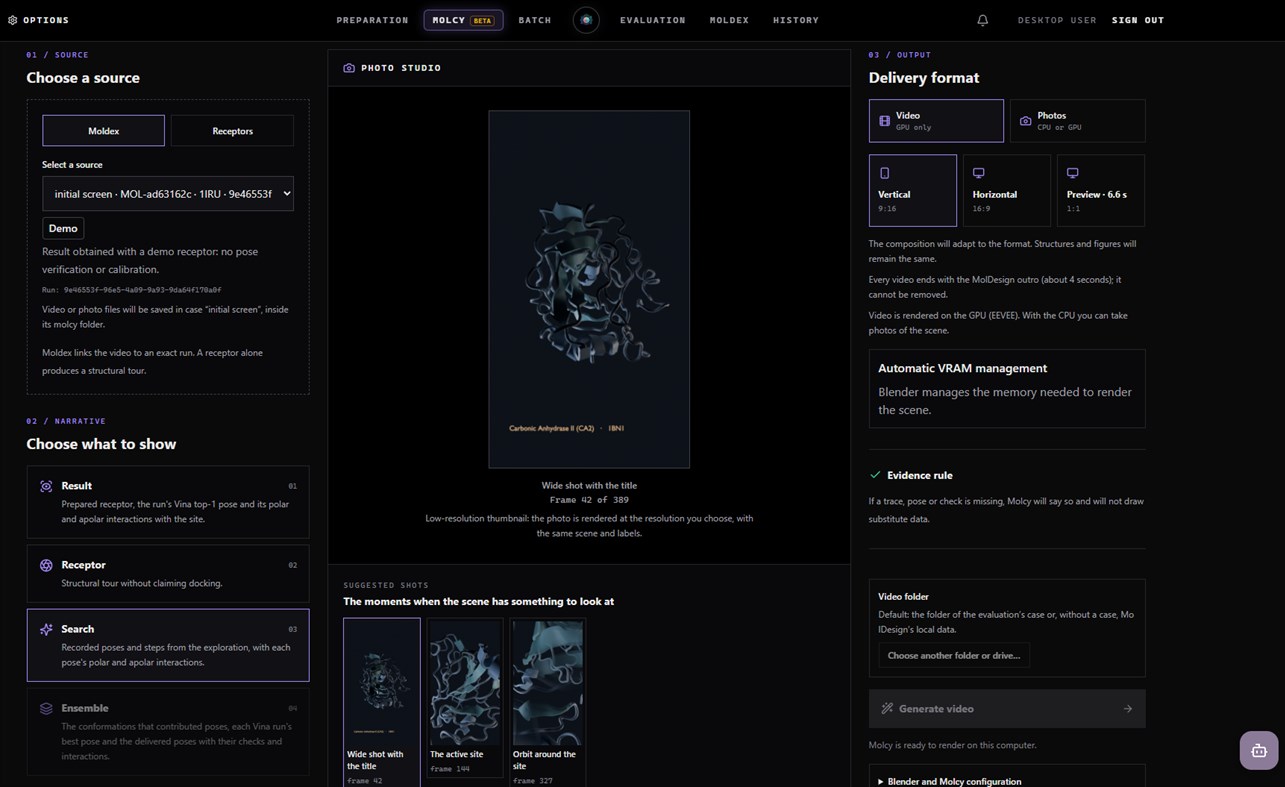
Task: Open the source selection dropdown
Action: (x=168, y=194)
